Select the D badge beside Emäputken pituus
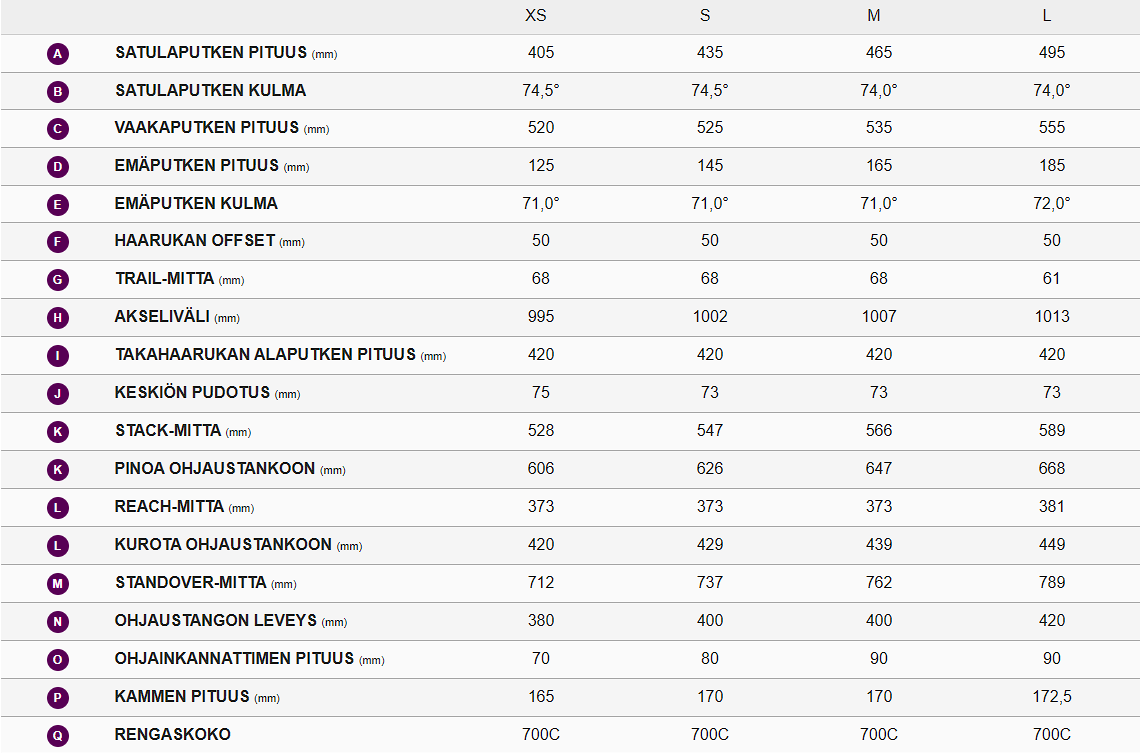 point(58,167)
